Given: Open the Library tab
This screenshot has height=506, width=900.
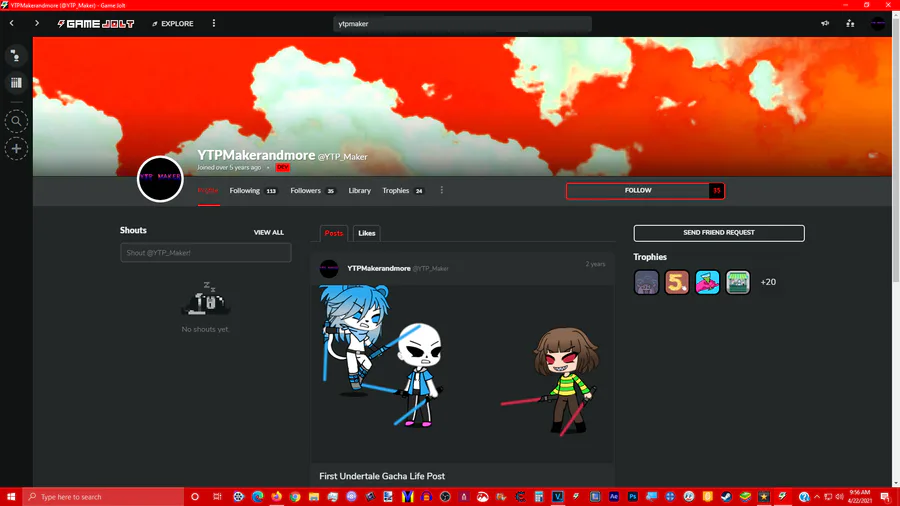Looking at the screenshot, I should click(359, 190).
